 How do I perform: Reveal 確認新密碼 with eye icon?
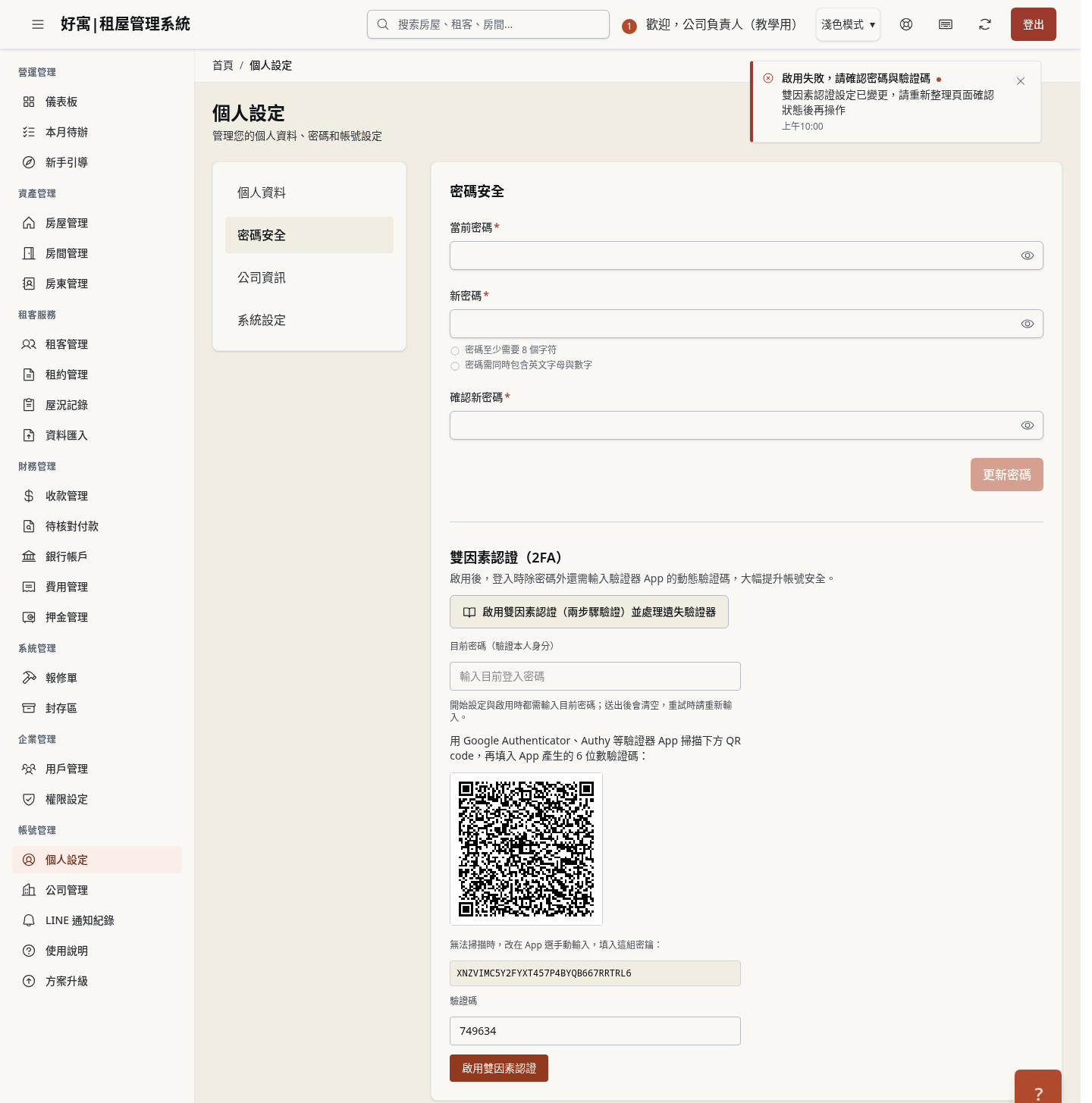pyautogui.click(x=1028, y=425)
